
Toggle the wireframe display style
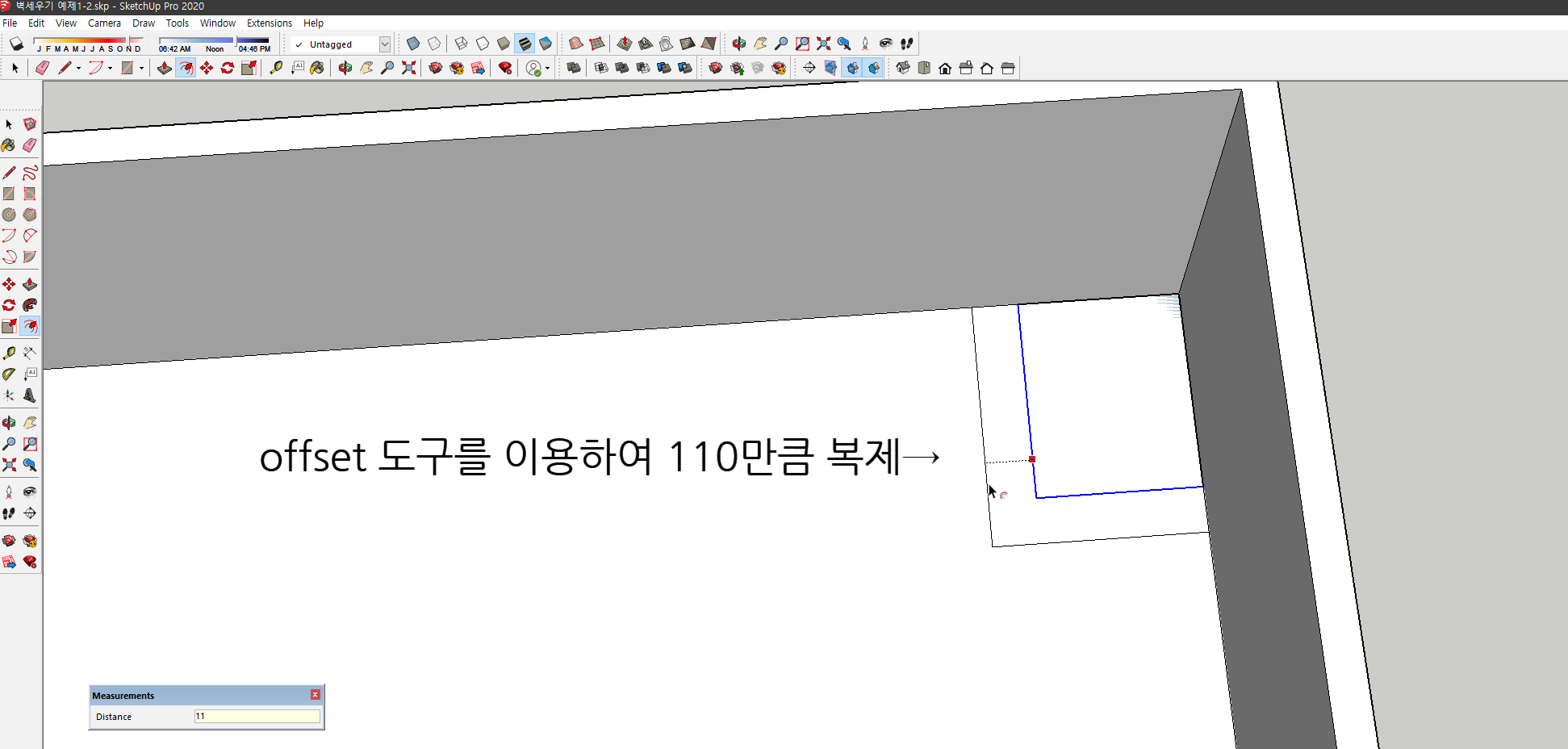click(x=462, y=44)
